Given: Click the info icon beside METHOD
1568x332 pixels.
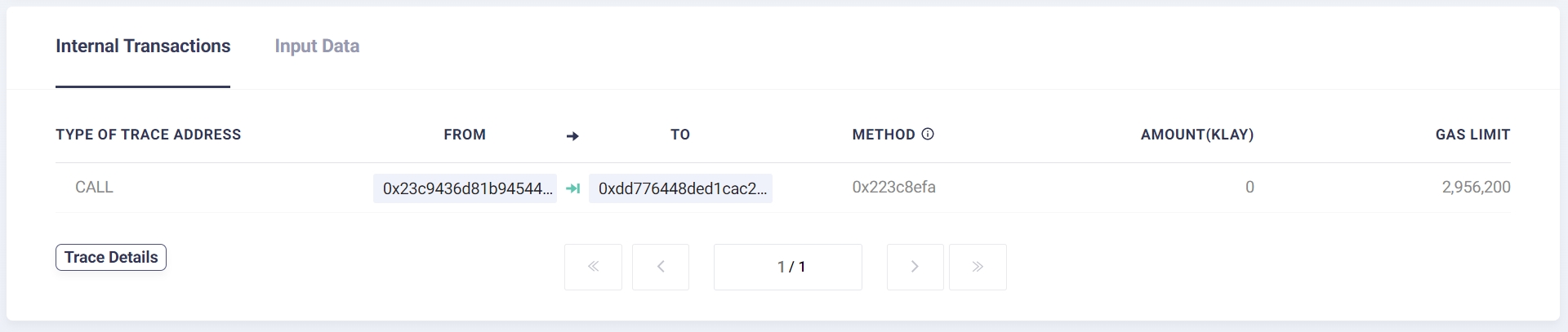Looking at the screenshot, I should 928,134.
